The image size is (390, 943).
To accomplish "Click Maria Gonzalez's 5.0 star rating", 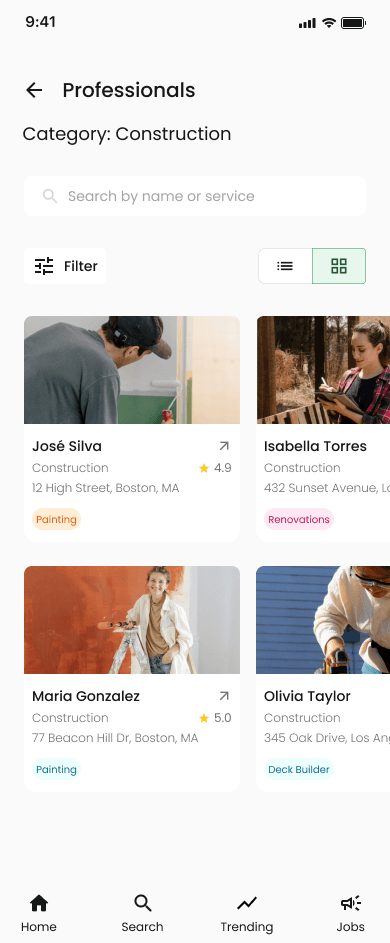I will click(215, 718).
